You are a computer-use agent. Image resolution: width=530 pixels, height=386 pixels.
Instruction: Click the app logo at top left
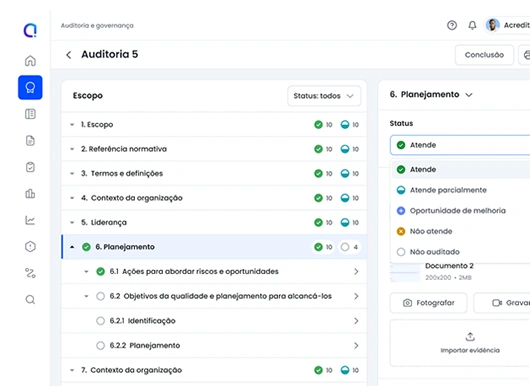click(x=30, y=30)
